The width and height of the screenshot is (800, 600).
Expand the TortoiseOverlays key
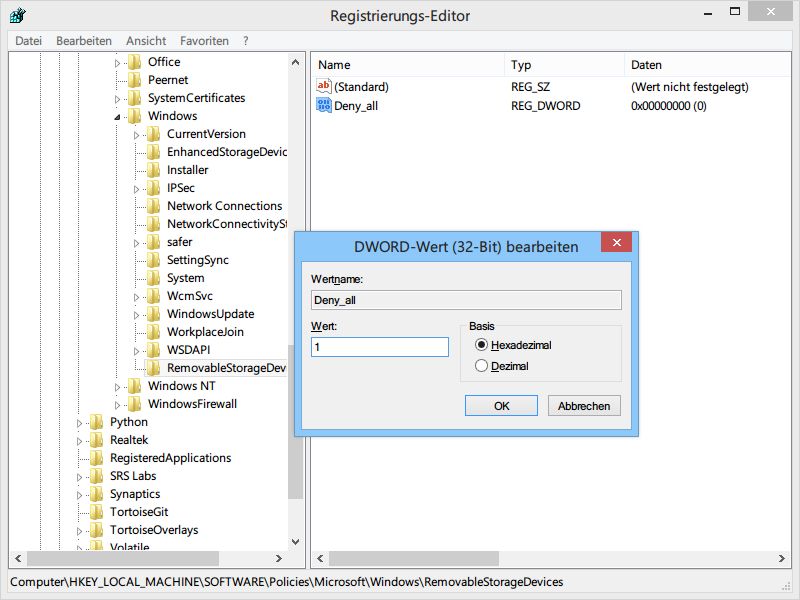coord(80,531)
